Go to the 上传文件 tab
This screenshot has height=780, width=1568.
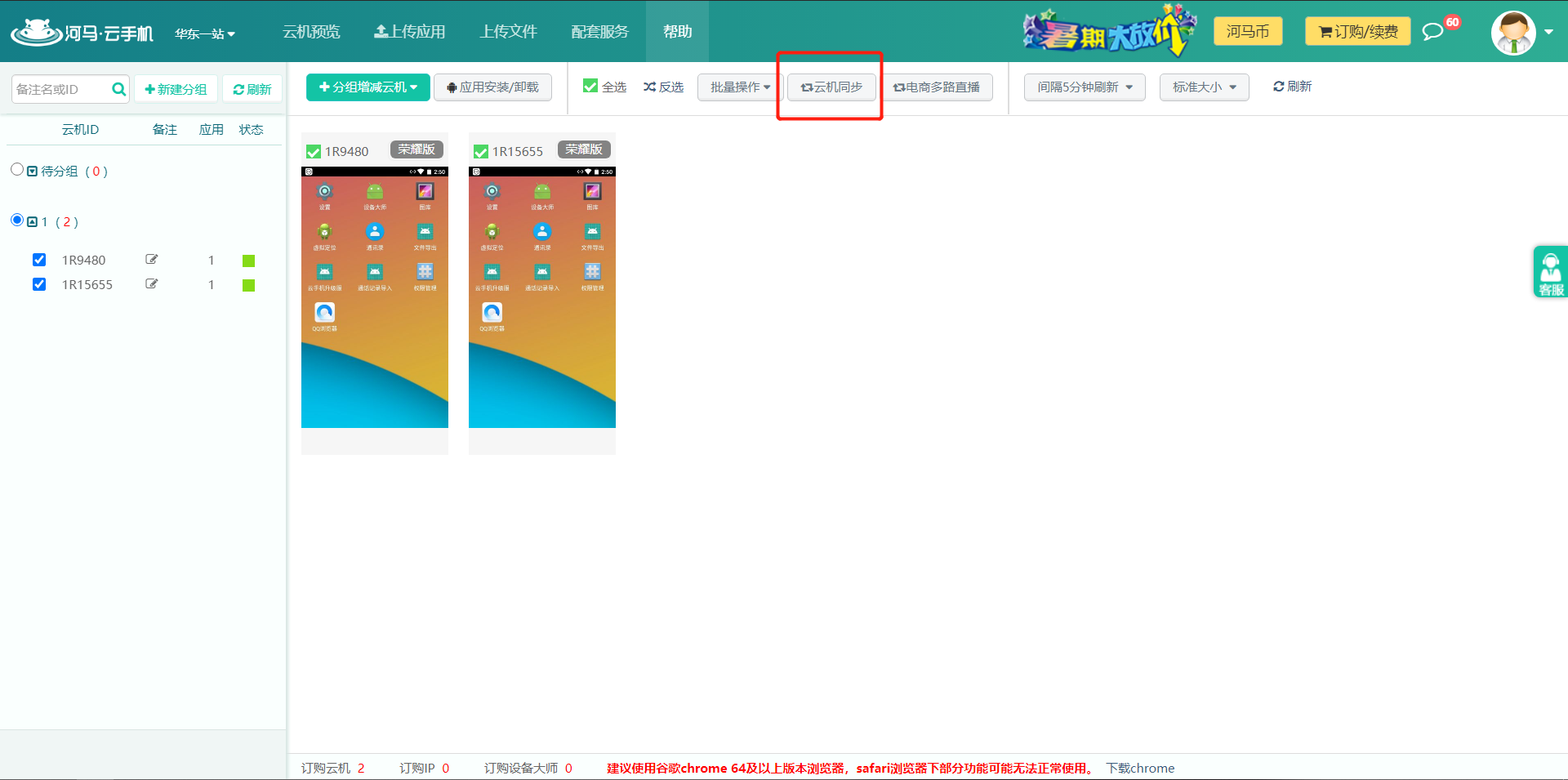point(508,32)
